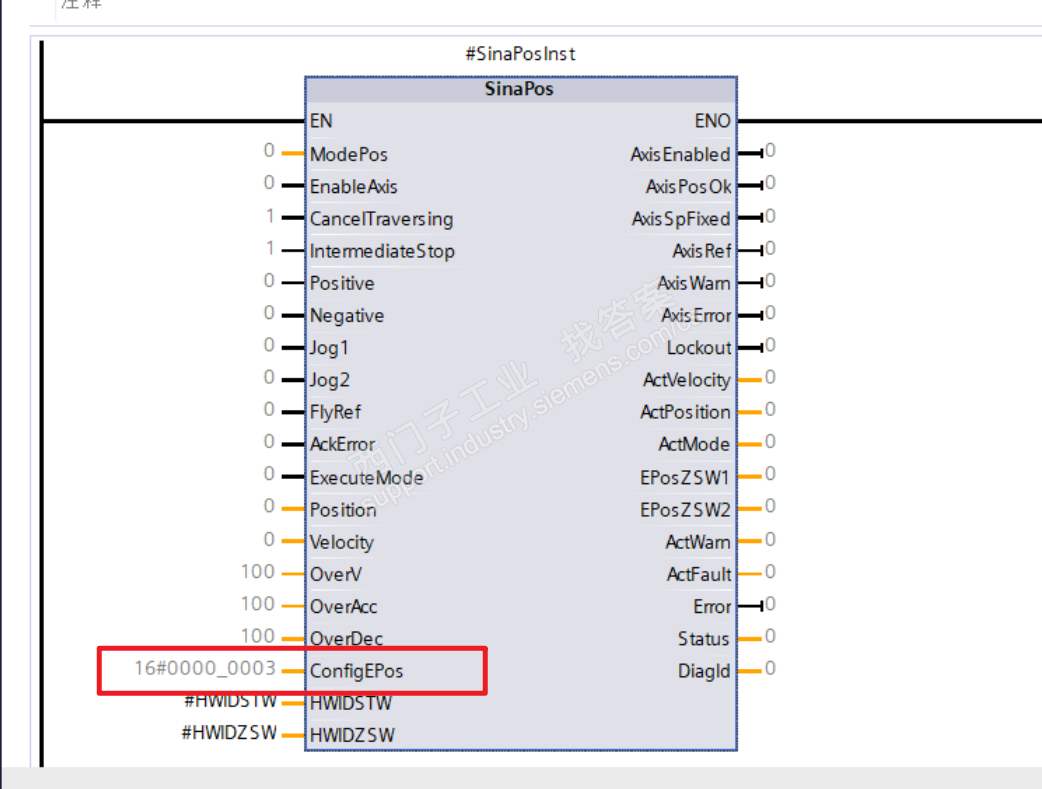1042x789 pixels.
Task: Select the EPosZSW2 output parameter
Action: (685, 510)
